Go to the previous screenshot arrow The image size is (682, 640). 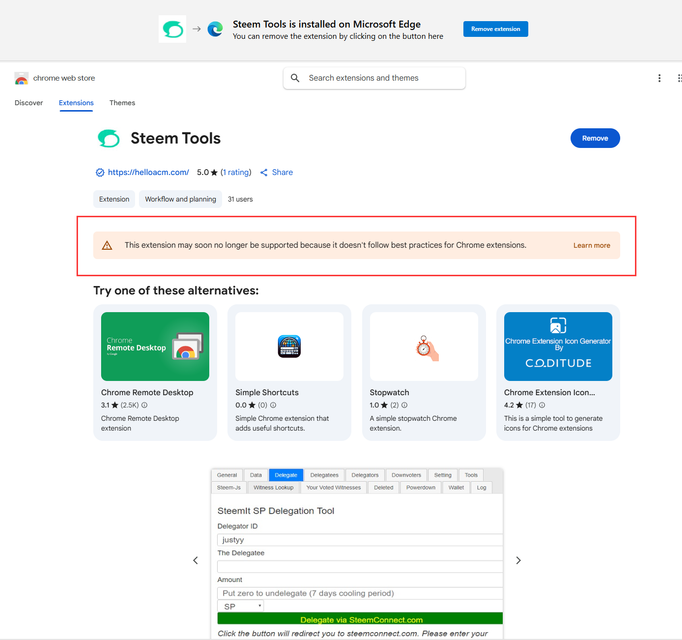tap(196, 560)
